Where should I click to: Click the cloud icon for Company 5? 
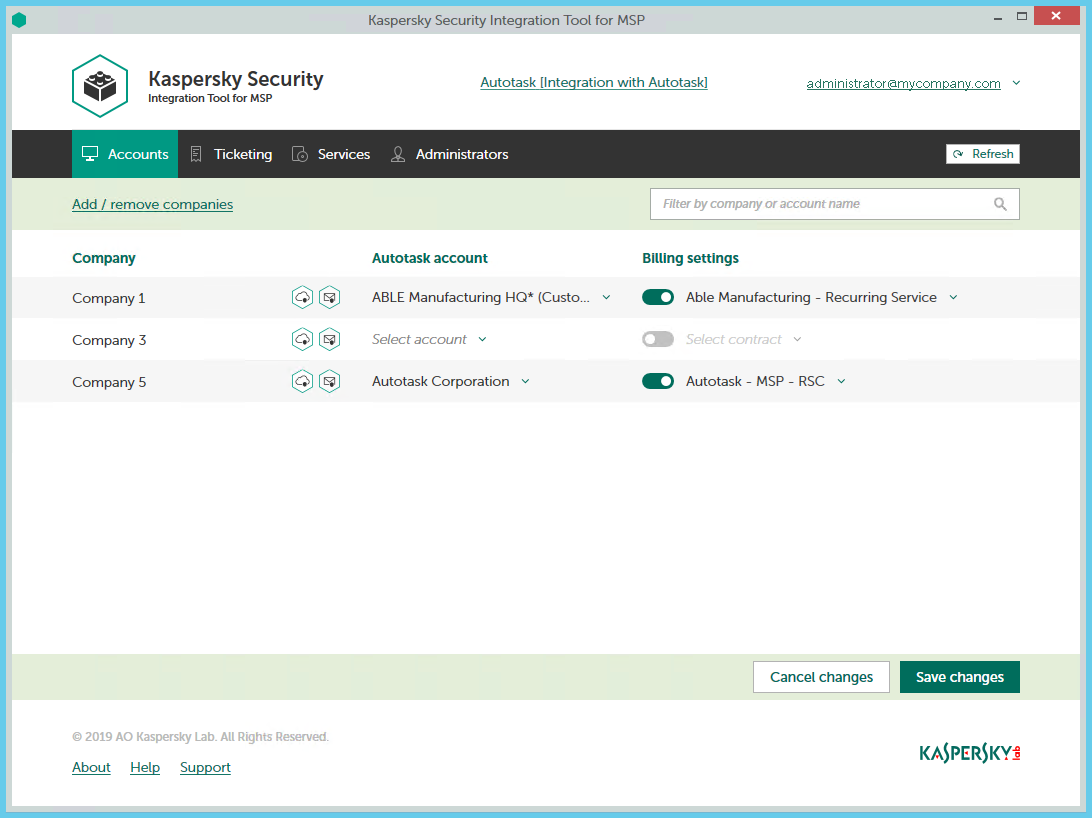pos(302,381)
